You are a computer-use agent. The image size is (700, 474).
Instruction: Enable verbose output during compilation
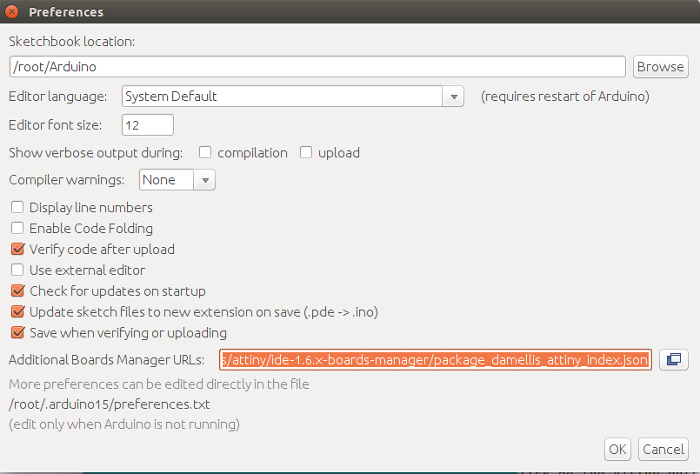(x=205, y=153)
